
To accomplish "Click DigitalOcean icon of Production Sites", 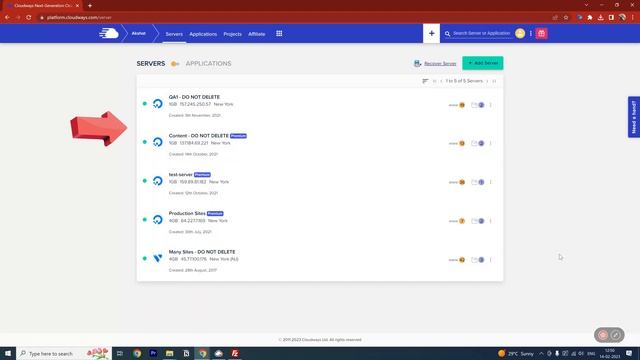I will point(158,220).
